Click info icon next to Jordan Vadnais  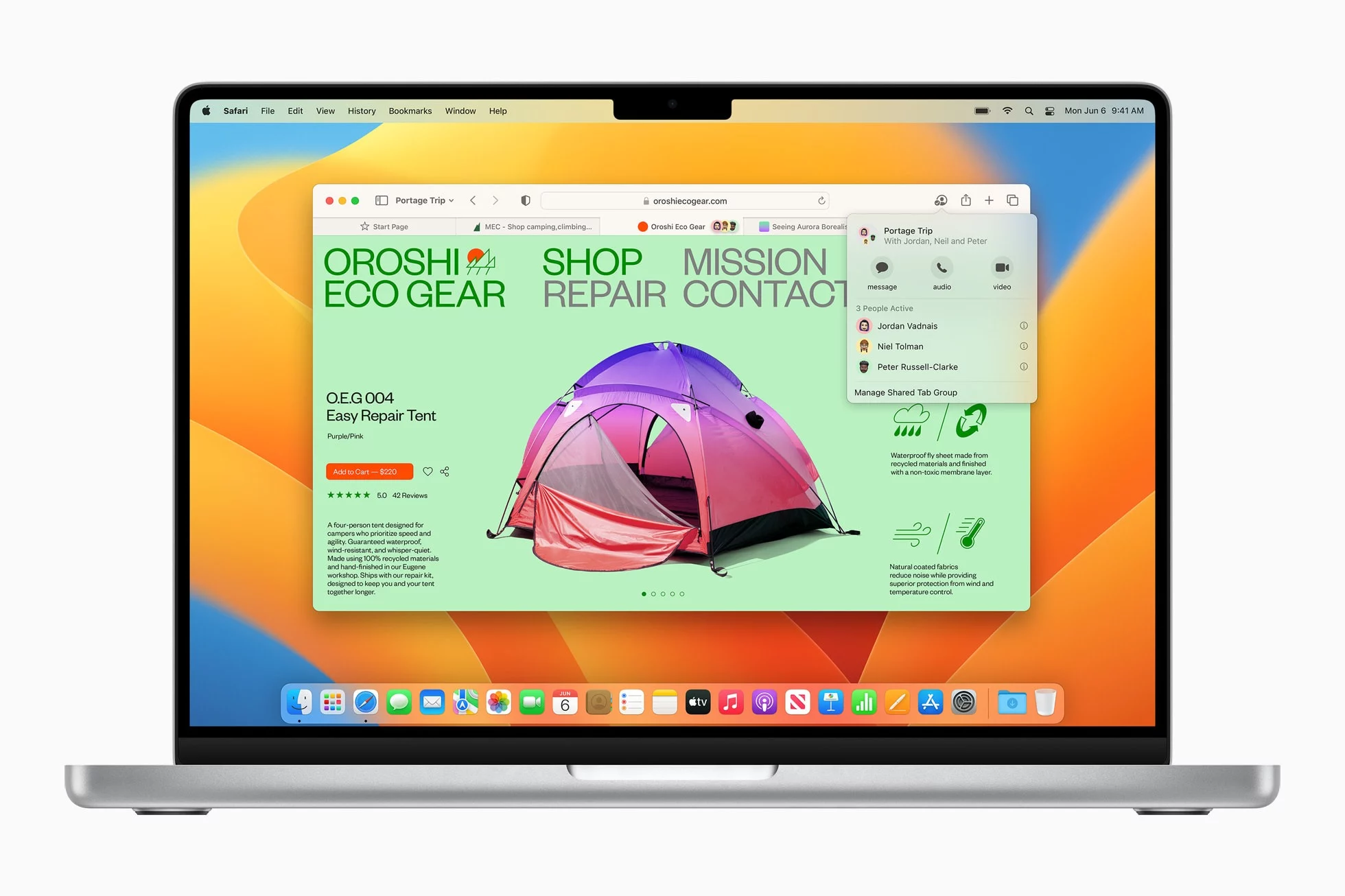tap(1024, 326)
